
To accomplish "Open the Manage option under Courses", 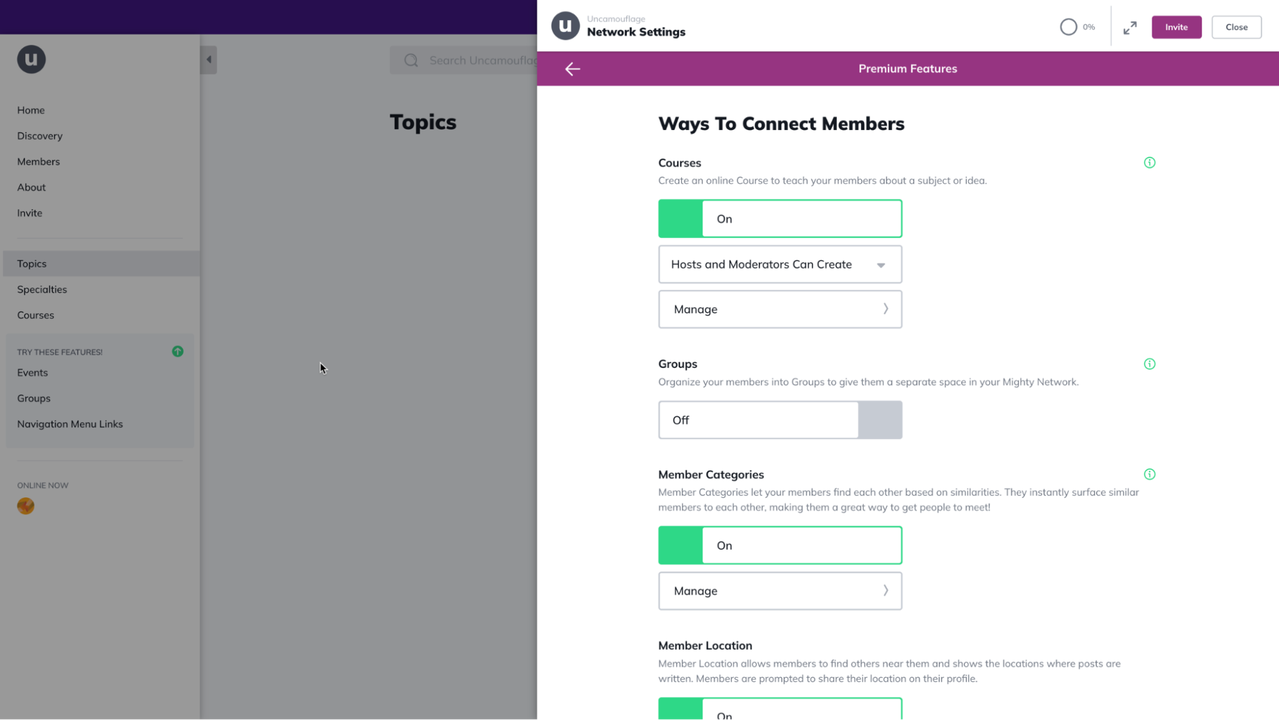I will click(x=780, y=310).
